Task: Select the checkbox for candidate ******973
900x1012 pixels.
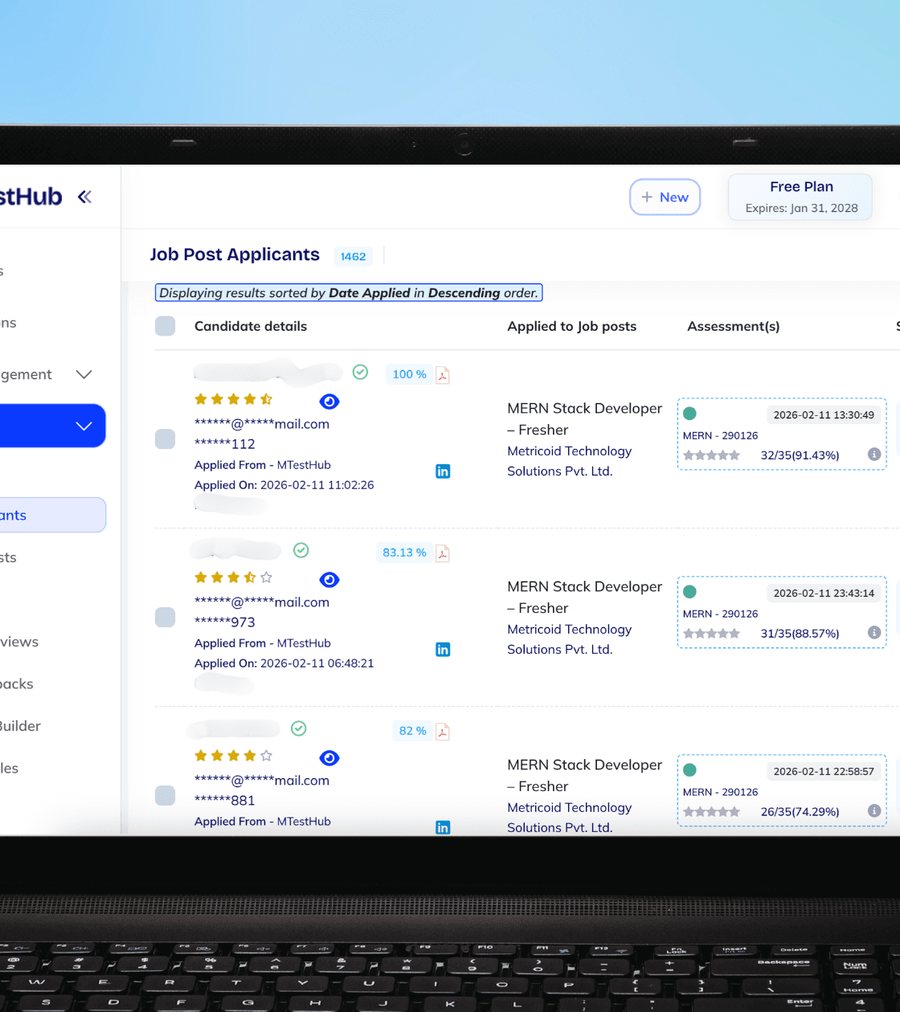Action: coord(165,617)
